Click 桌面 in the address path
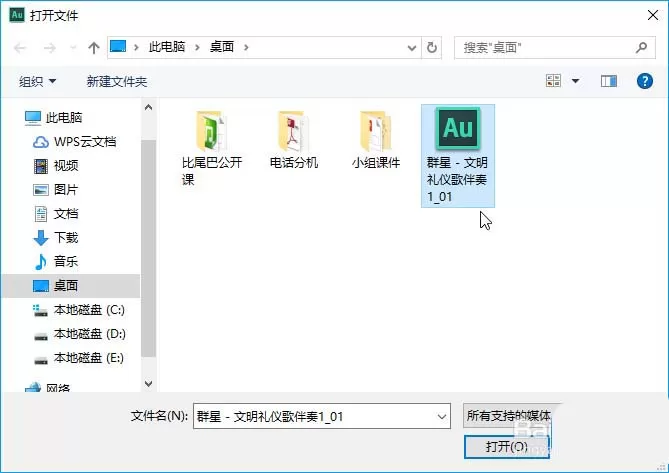Viewport: 669px width, 473px height. [x=222, y=46]
